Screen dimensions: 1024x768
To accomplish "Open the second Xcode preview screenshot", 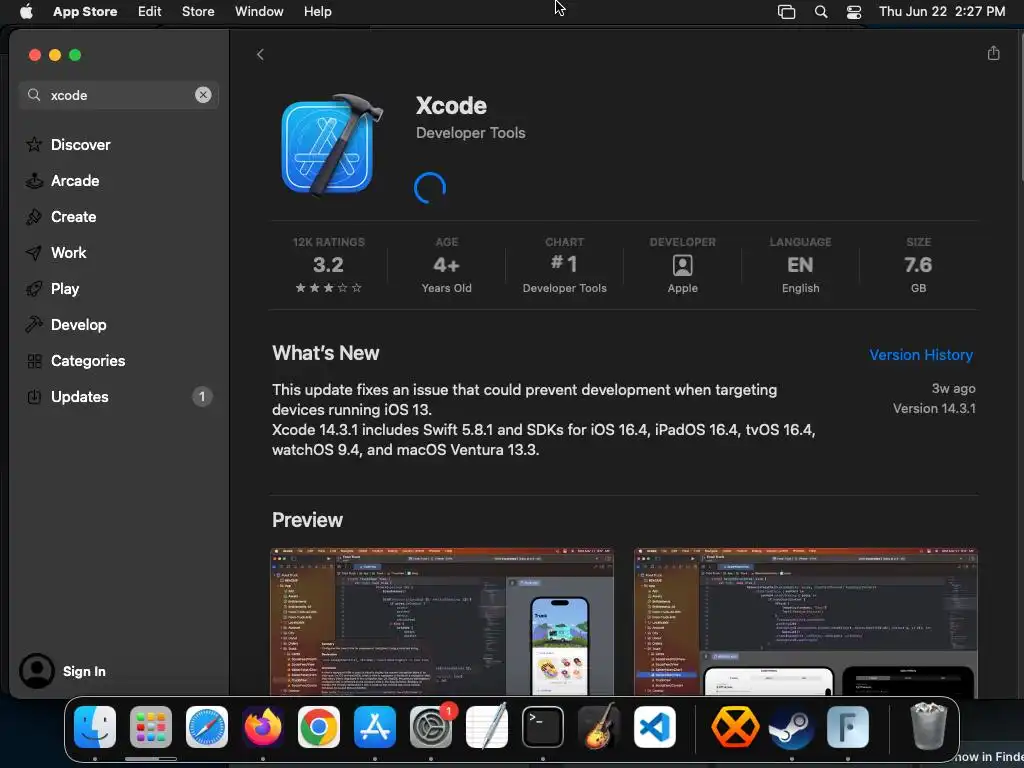I will 805,622.
